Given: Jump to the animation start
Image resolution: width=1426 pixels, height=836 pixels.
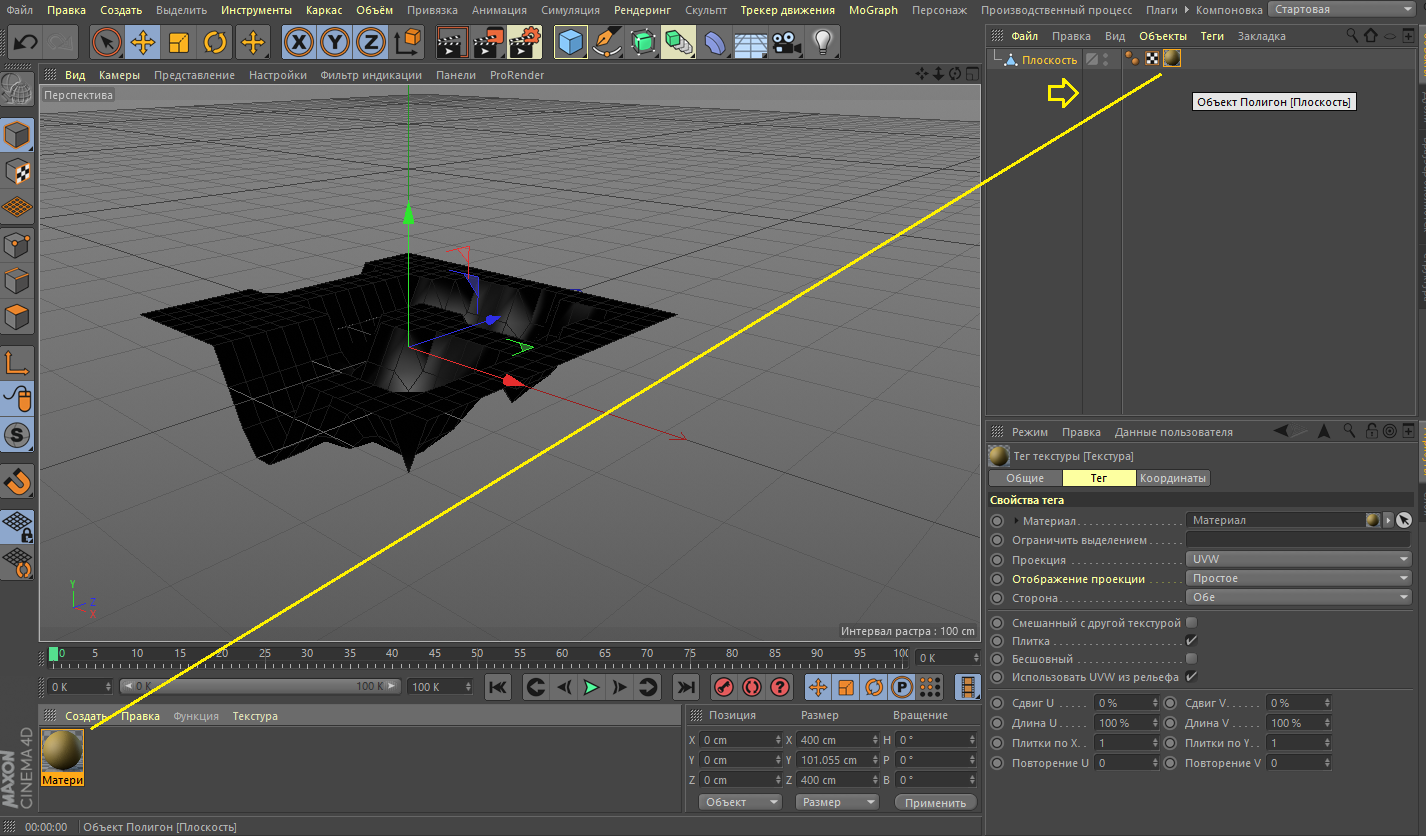Looking at the screenshot, I should (x=498, y=687).
